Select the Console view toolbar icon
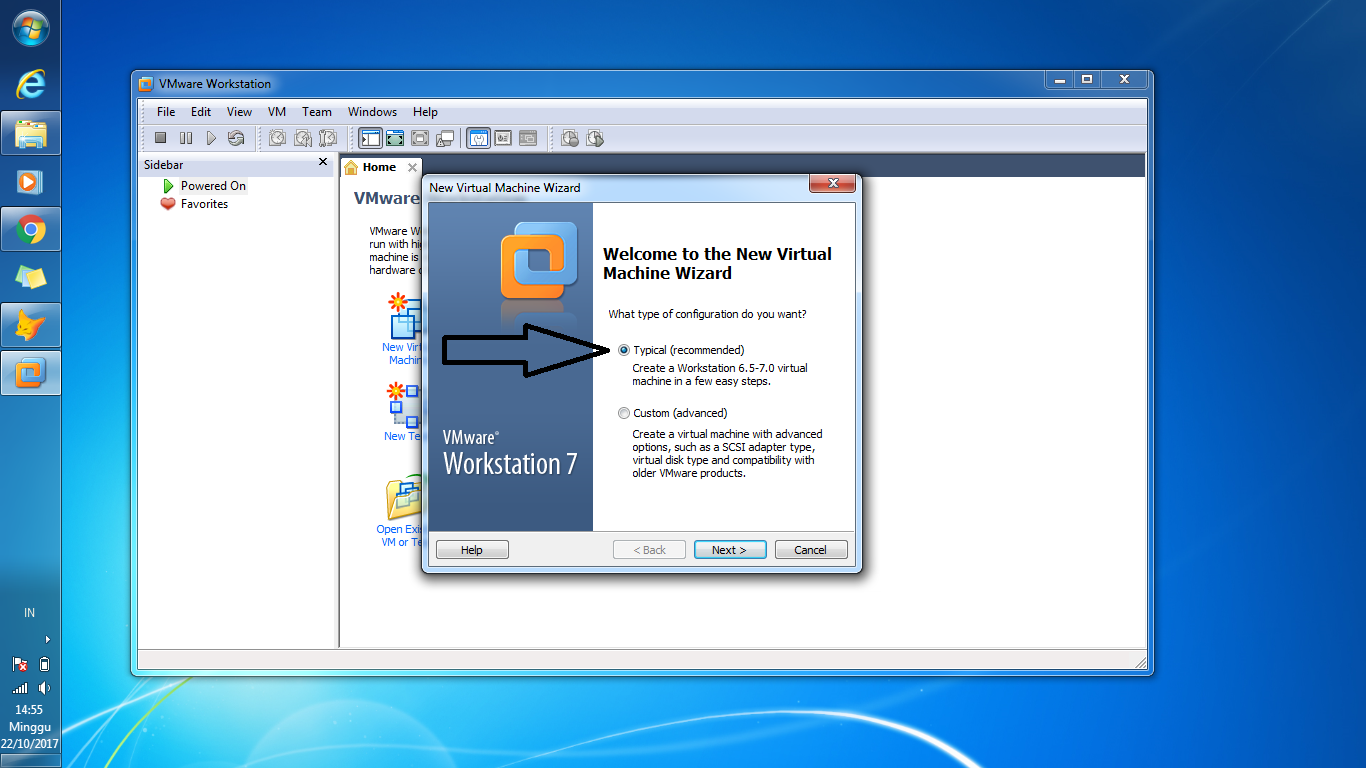The width and height of the screenshot is (1366, 768). [528, 138]
